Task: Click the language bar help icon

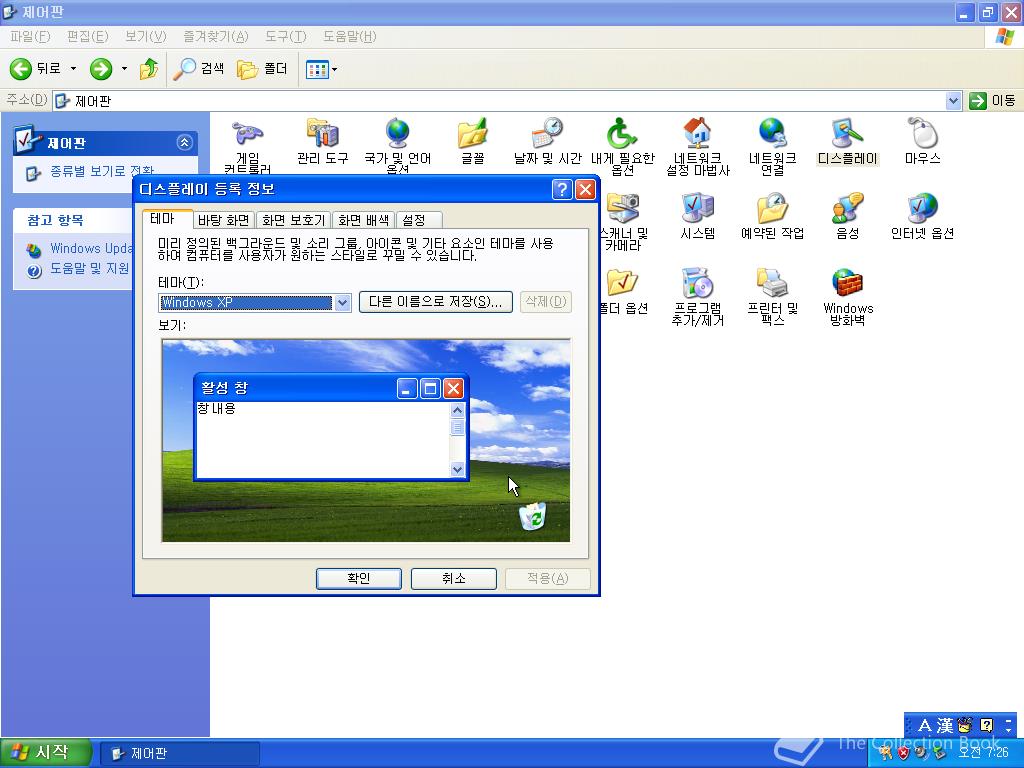Action: 987,725
